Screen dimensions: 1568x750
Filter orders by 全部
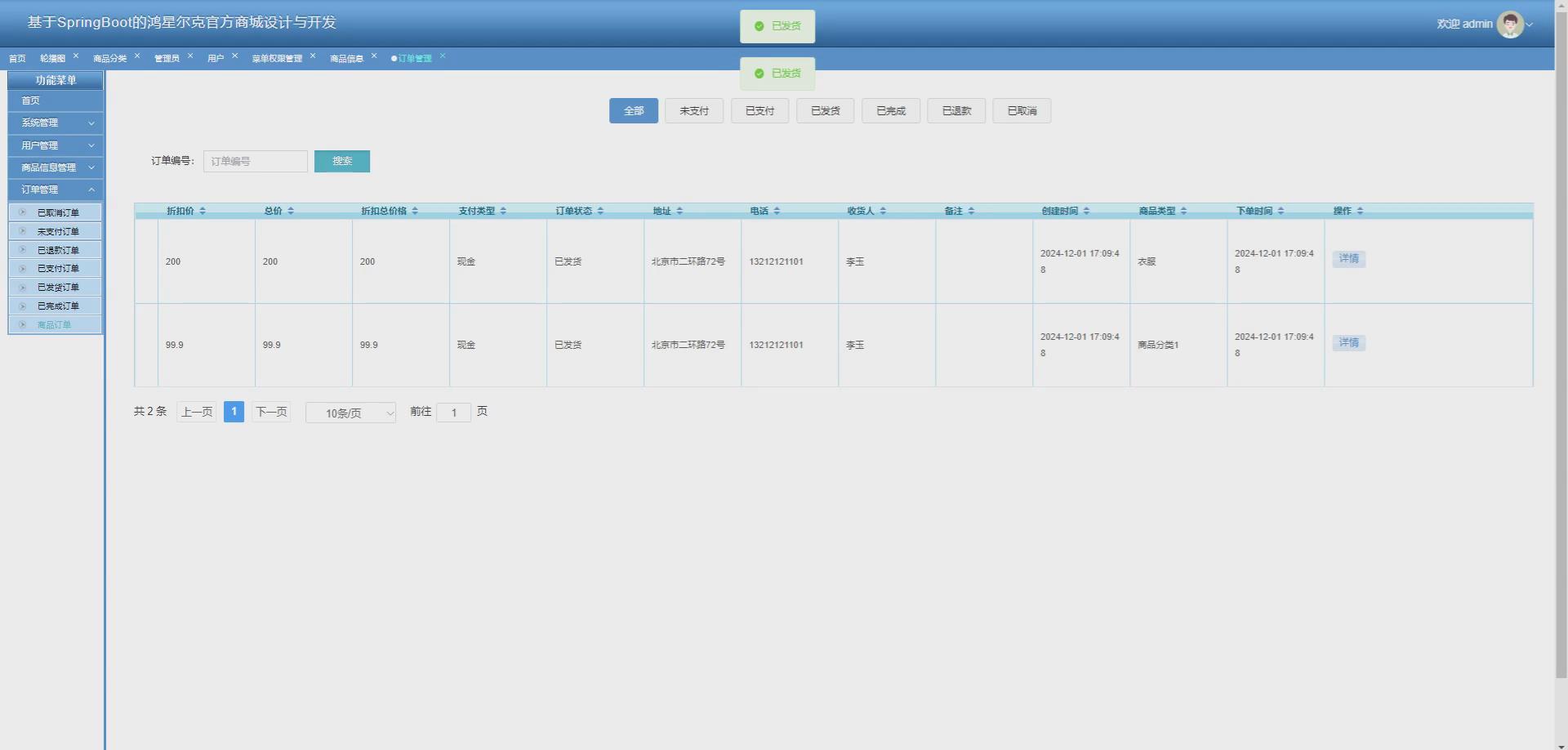(634, 111)
